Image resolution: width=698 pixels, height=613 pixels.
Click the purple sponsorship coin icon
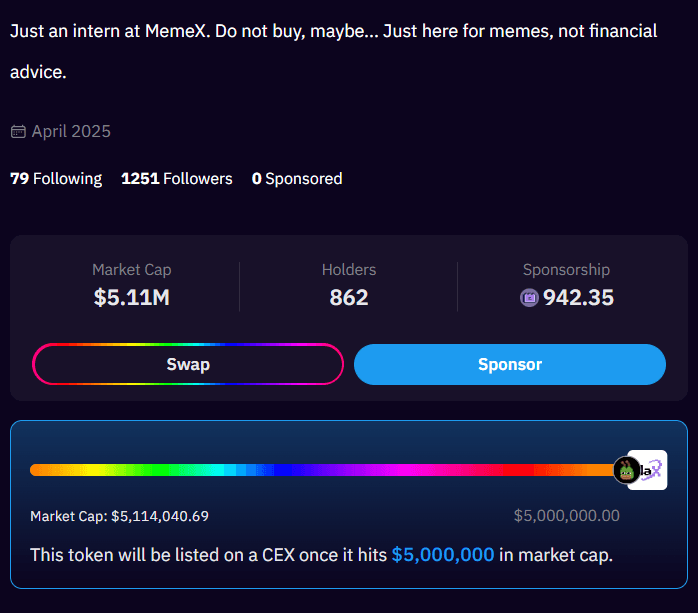coord(529,297)
